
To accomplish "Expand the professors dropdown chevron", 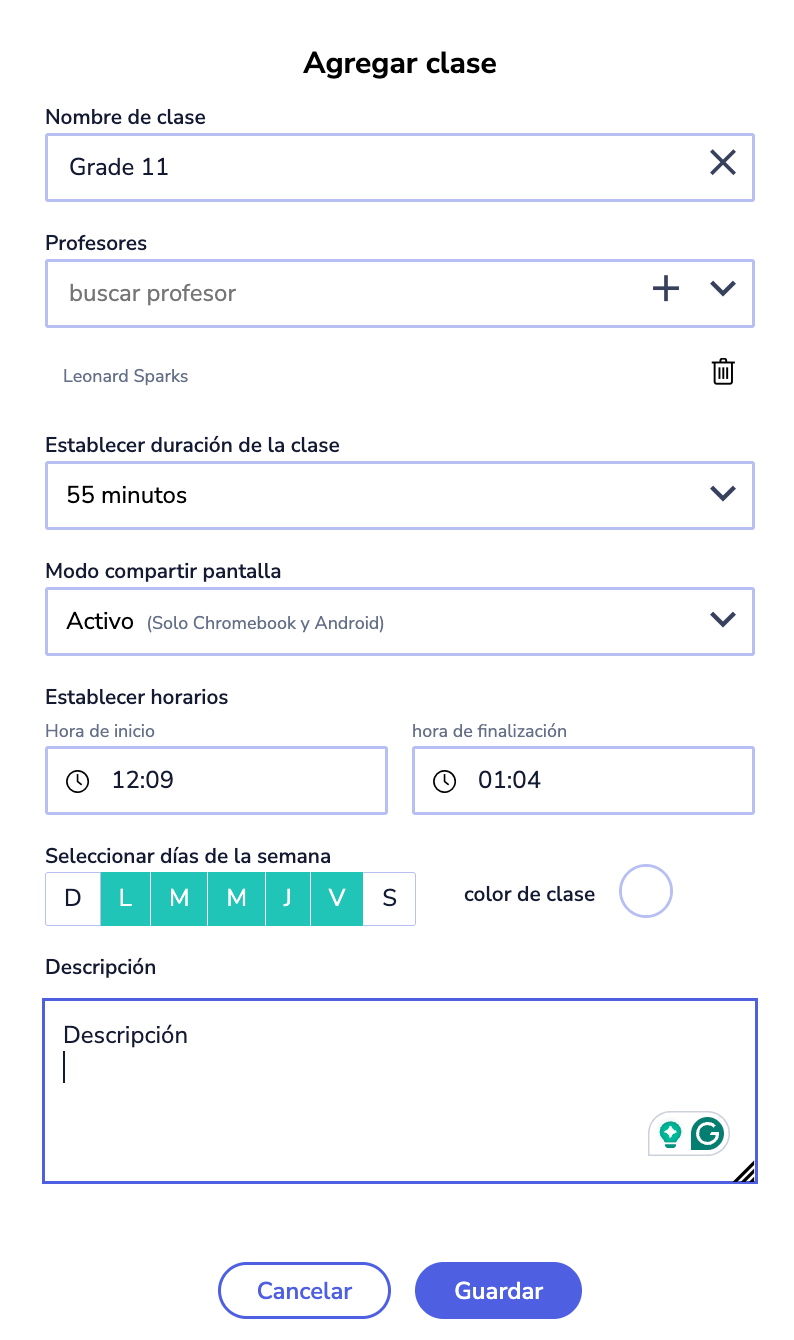I will pyautogui.click(x=722, y=289).
